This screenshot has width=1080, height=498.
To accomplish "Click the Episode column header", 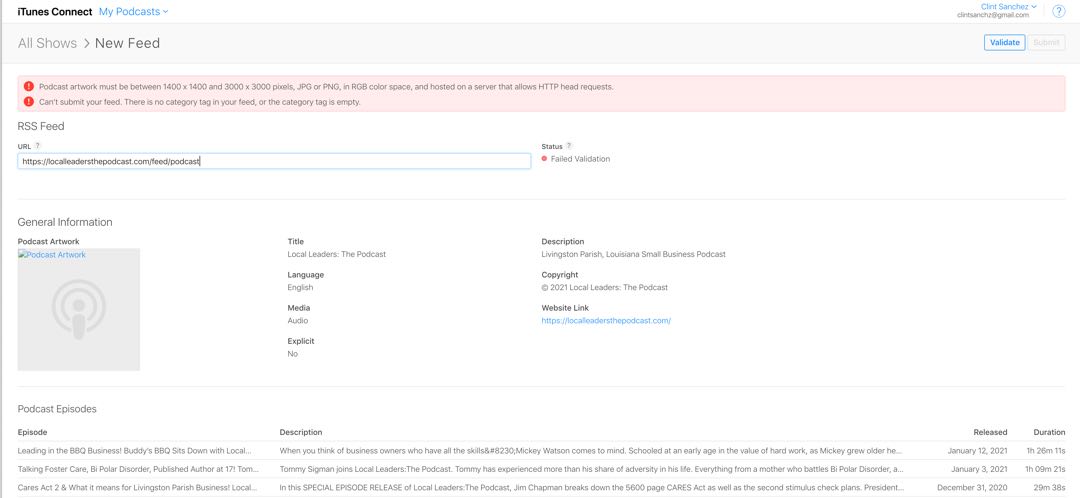I will (32, 433).
